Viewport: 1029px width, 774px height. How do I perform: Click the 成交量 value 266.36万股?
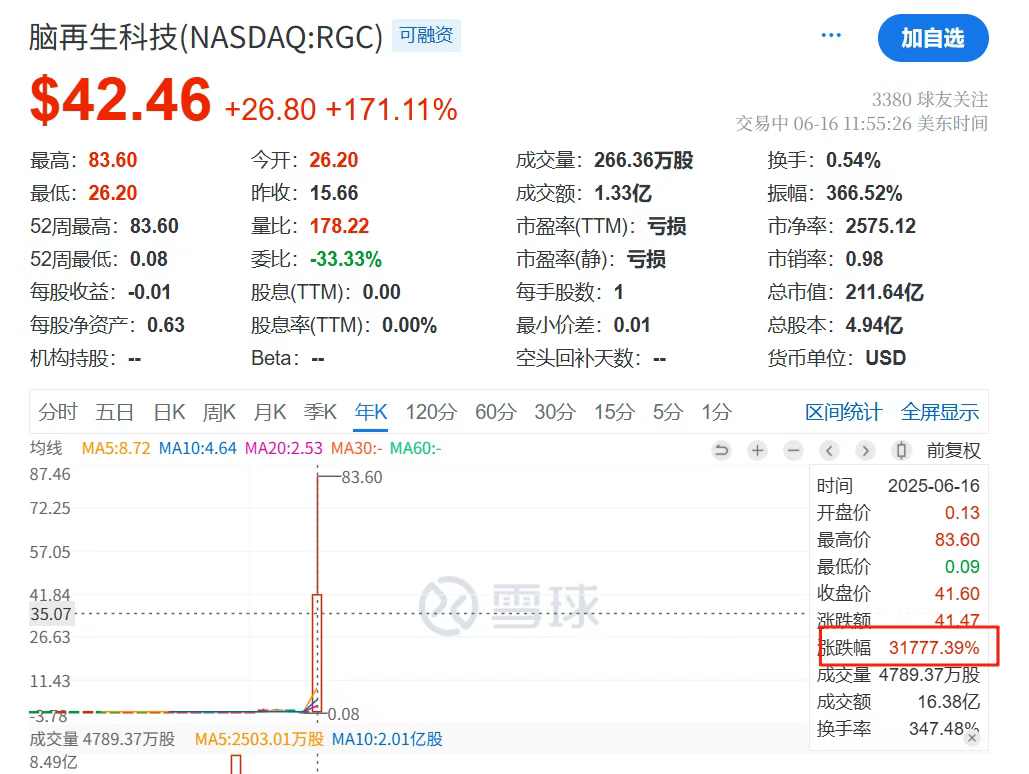[x=644, y=160]
